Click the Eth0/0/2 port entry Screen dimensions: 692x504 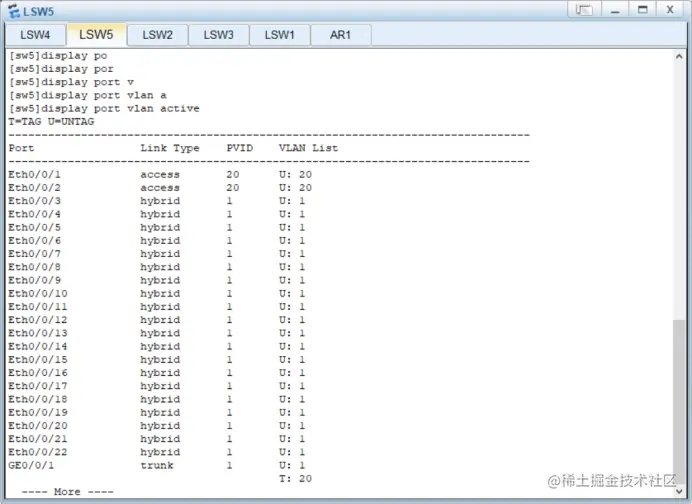click(x=34, y=188)
